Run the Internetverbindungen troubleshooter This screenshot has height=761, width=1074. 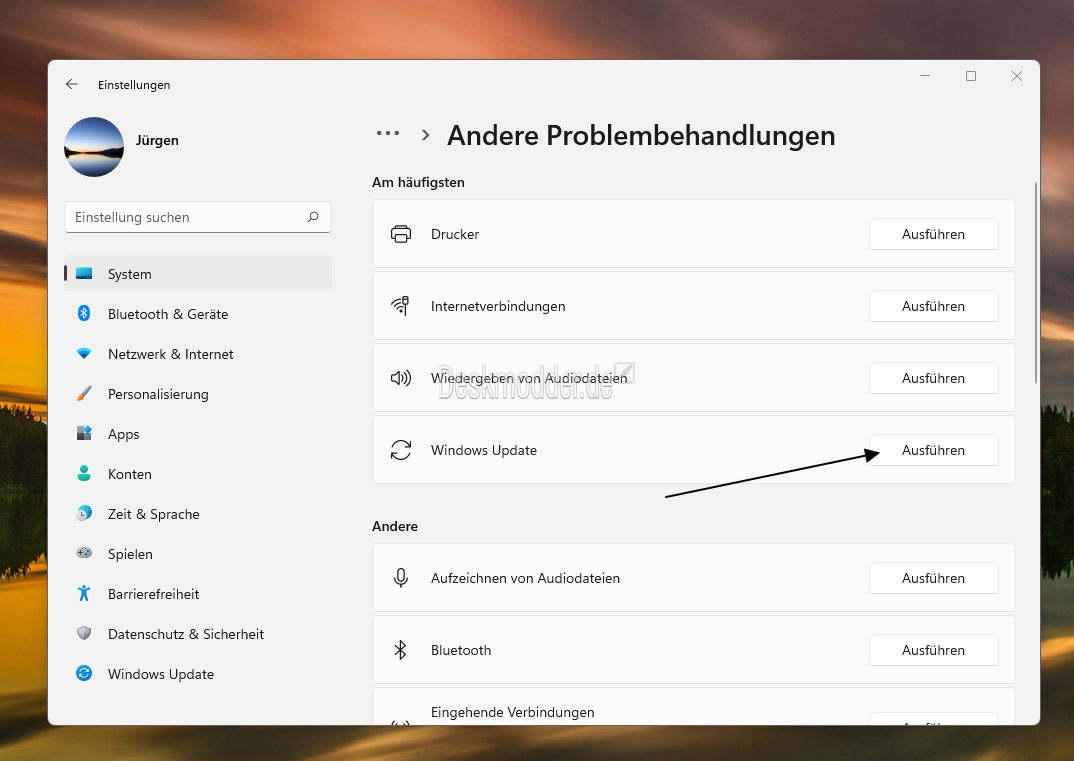[934, 306]
